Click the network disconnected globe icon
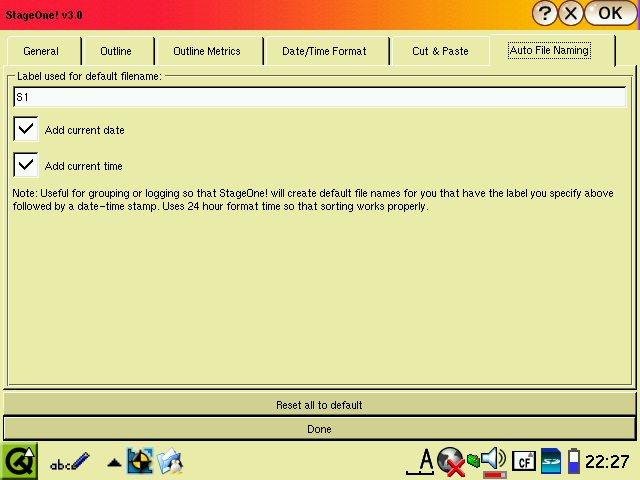 pos(452,461)
